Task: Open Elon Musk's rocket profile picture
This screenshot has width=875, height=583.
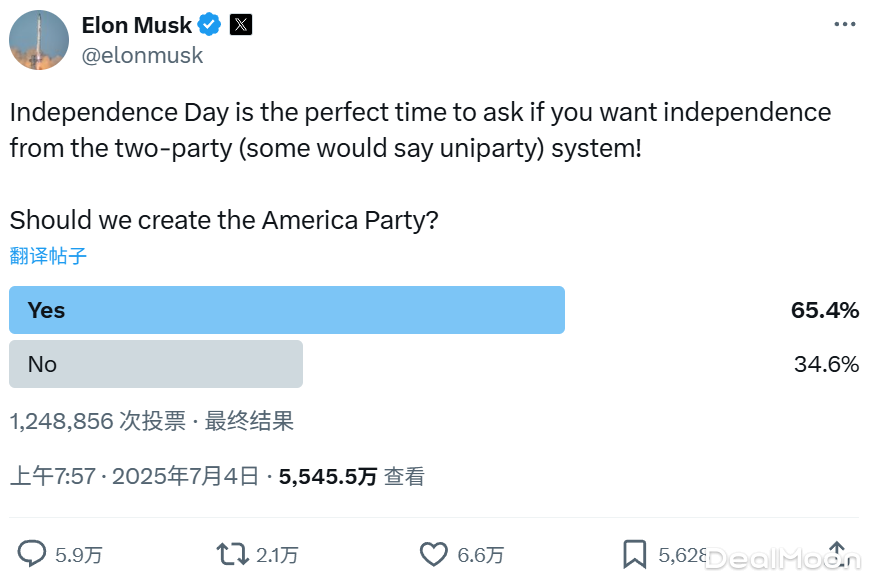Action: click(39, 40)
